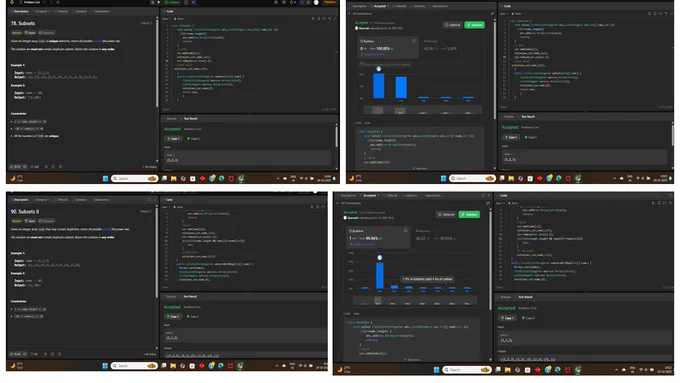Click the nums input field in the 78. Subsets description test result
680x383 pixels.
pyautogui.click(x=247, y=158)
